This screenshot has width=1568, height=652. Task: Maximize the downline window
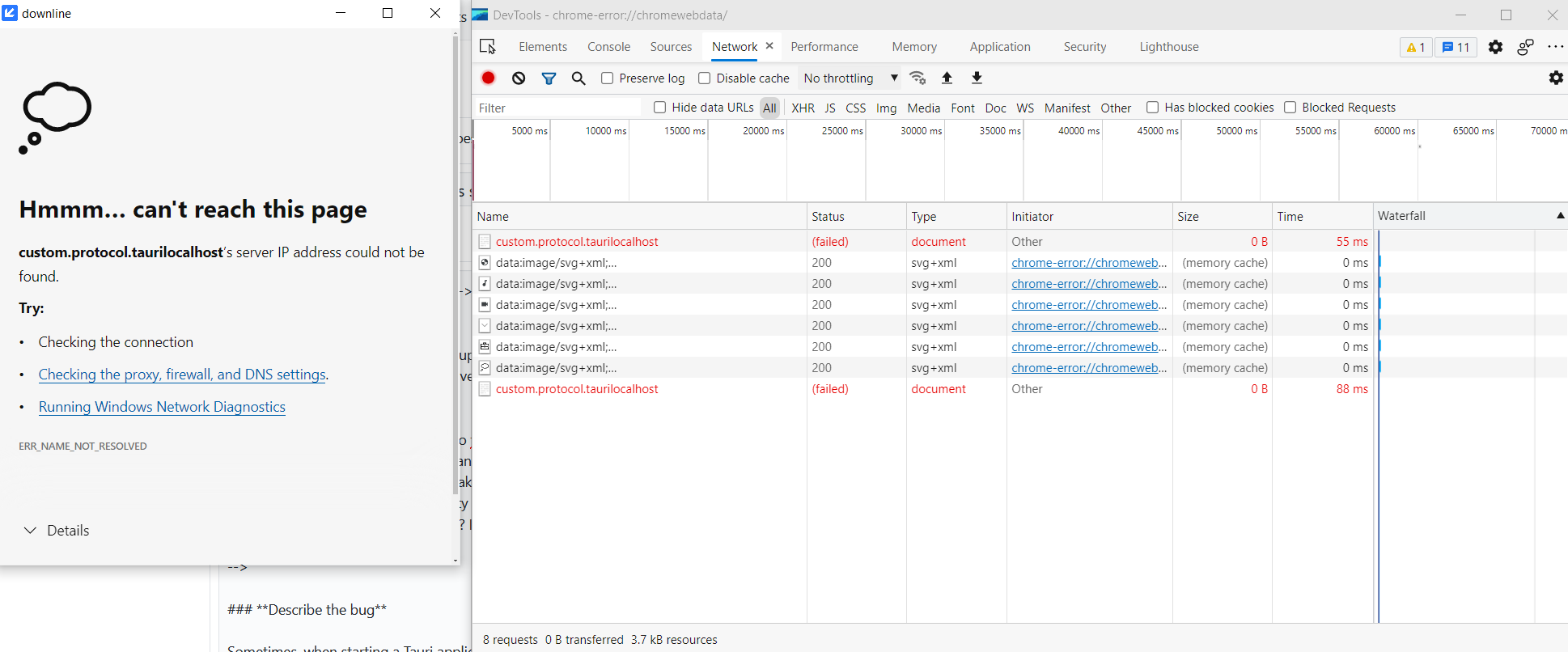[388, 13]
